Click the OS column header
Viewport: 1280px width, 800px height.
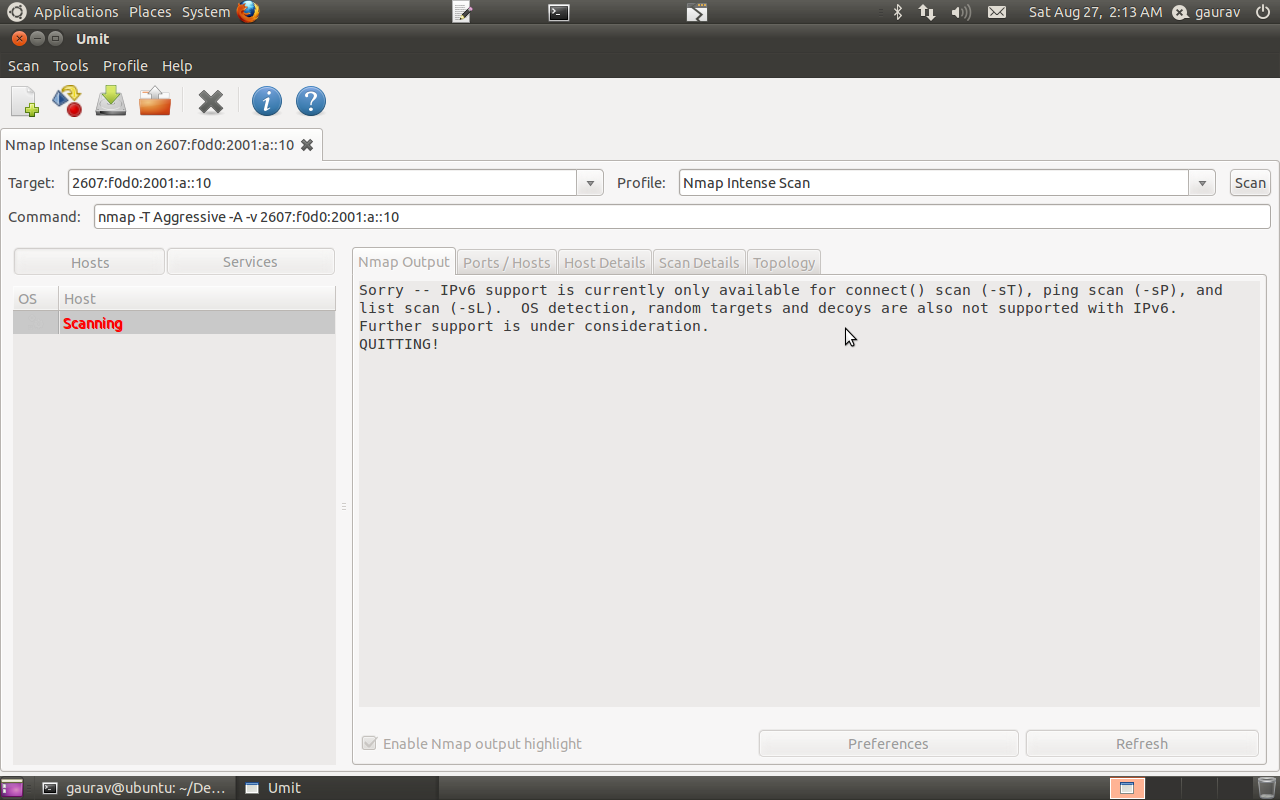click(36, 299)
